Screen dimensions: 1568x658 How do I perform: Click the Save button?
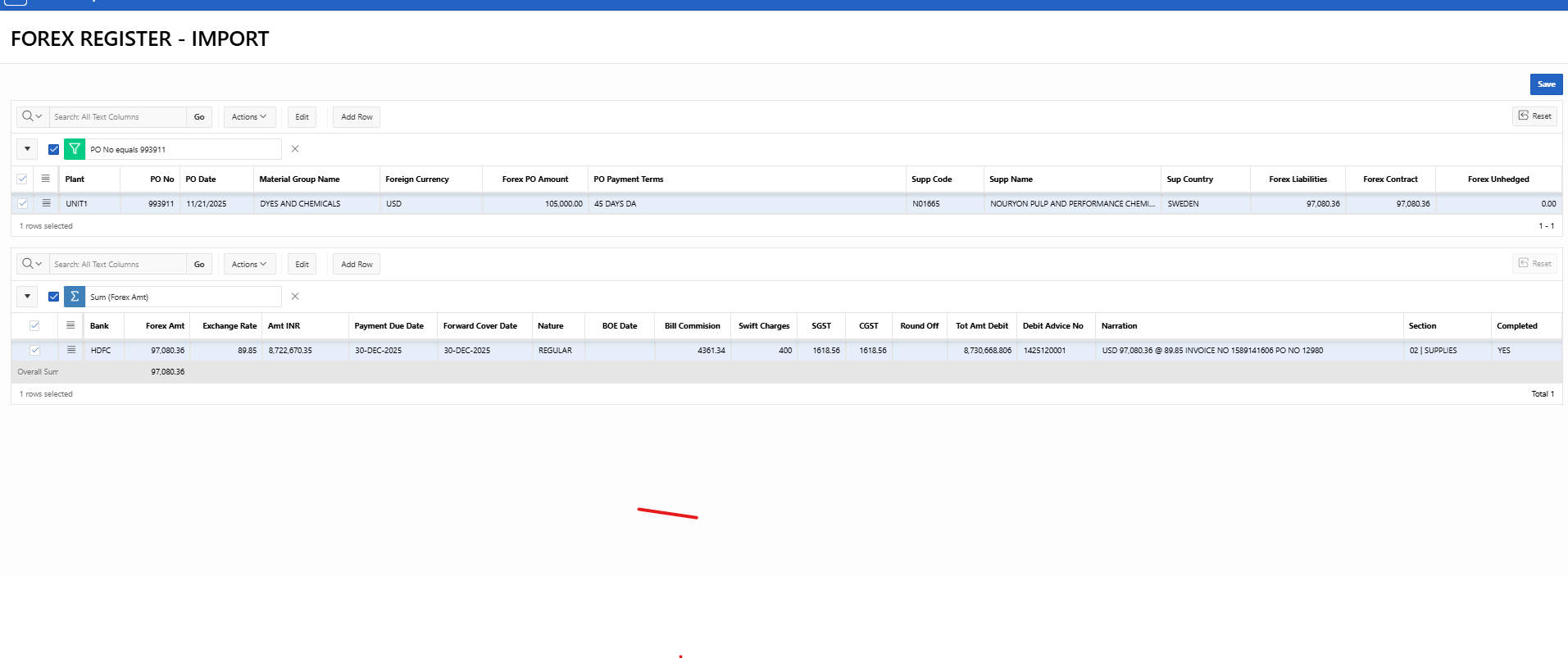[1546, 84]
